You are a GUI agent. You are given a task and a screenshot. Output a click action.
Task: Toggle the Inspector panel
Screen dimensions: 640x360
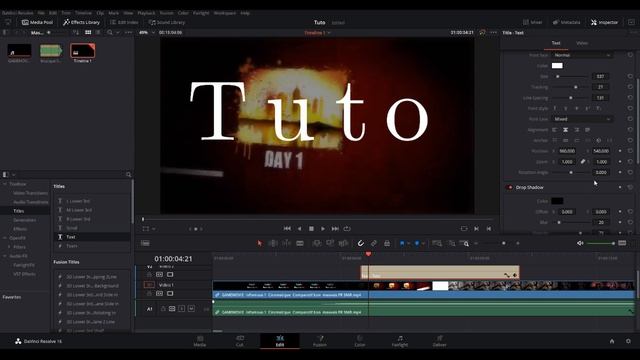[x=604, y=22]
